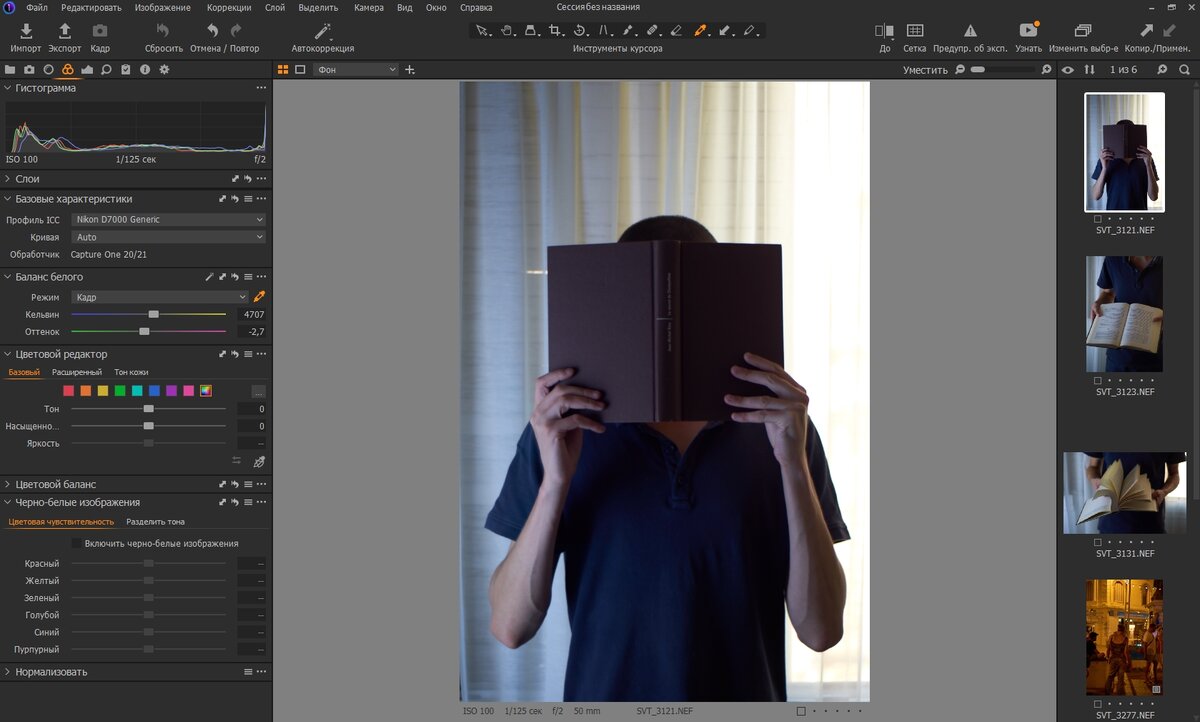Open the Library tool tab with folder icon
The width and height of the screenshot is (1200, 722).
(11, 69)
